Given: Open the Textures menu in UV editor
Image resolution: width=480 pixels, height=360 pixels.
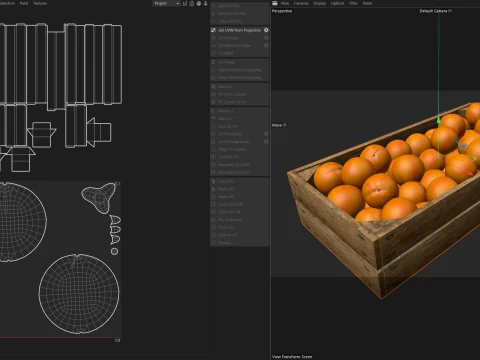Looking at the screenshot, I should point(40,3).
